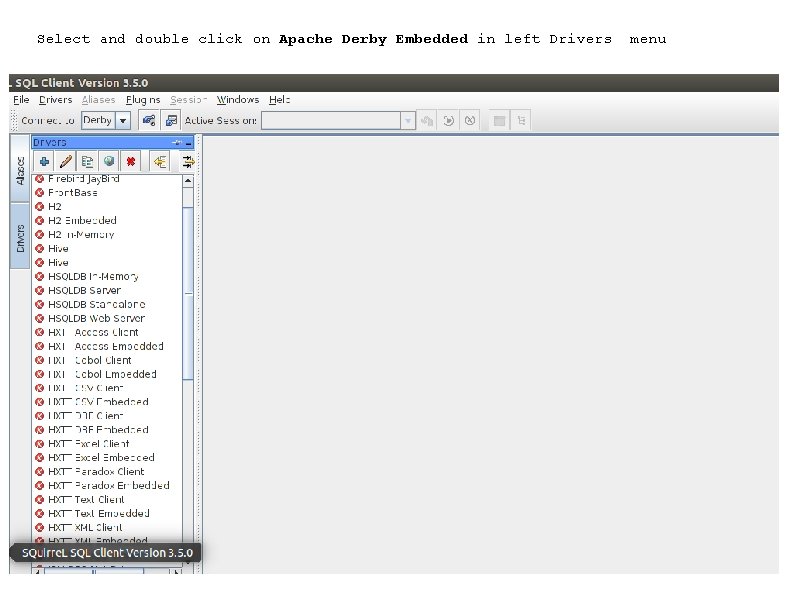Select HXTT Excel Embedded driver row

point(107,458)
